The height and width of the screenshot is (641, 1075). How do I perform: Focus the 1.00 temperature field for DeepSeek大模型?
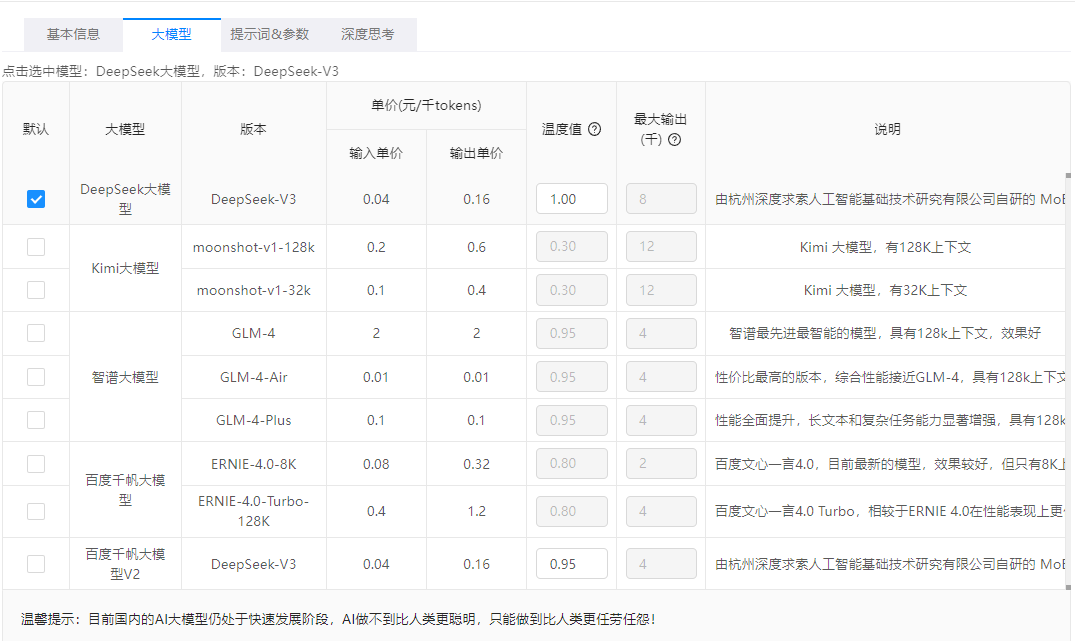572,199
